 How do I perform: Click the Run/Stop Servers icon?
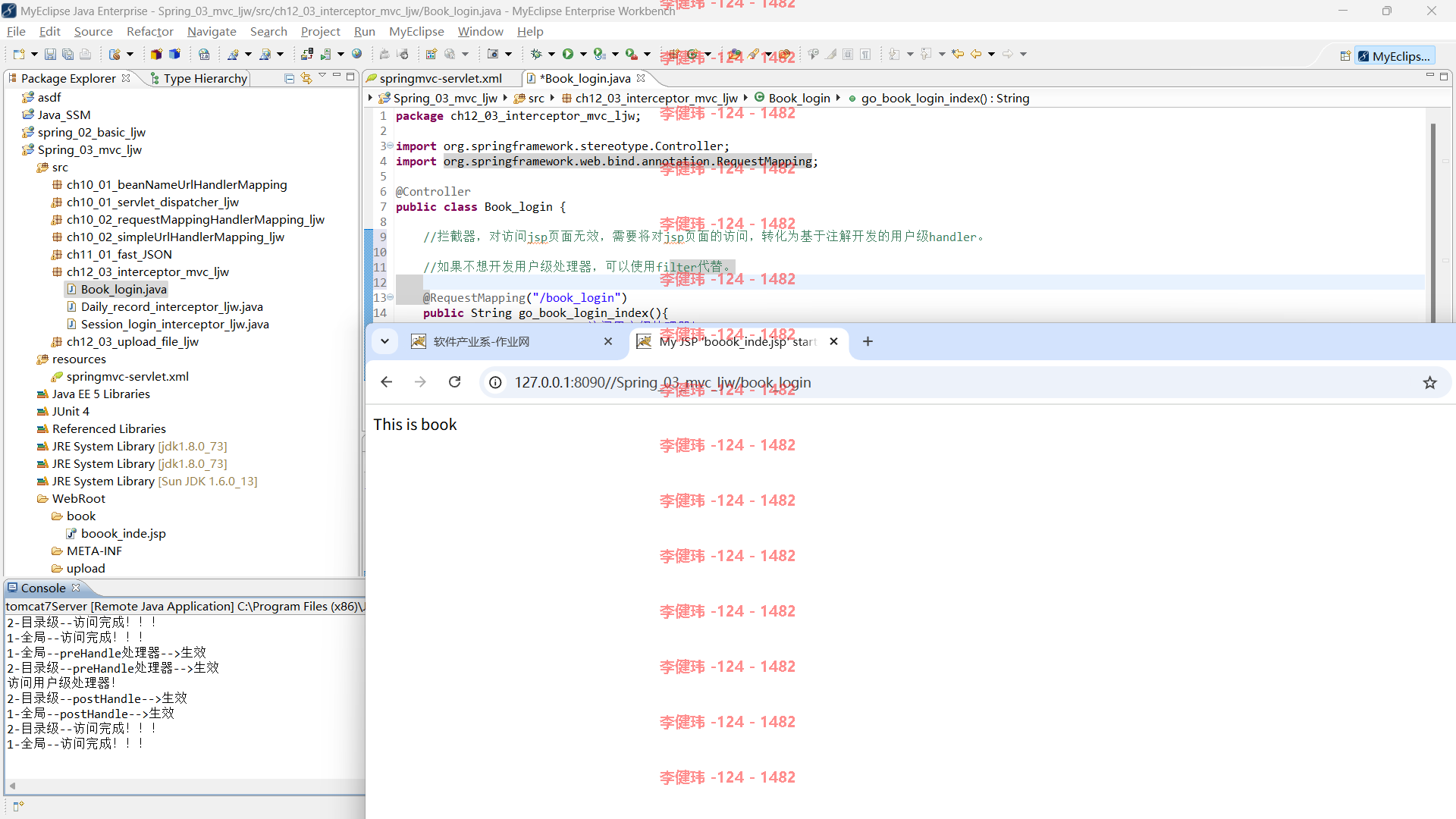tap(325, 54)
